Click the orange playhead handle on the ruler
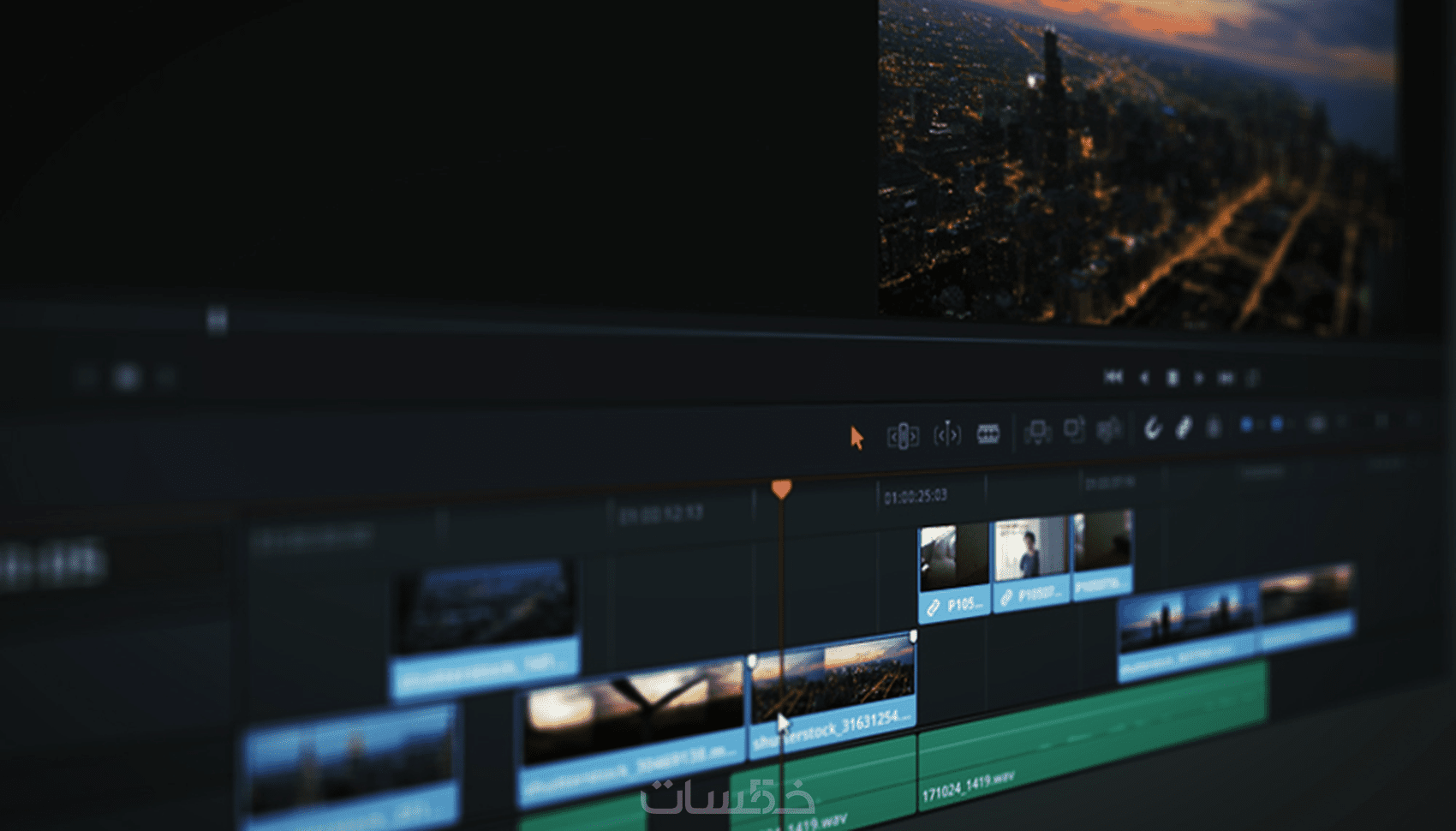The width and height of the screenshot is (1456, 831). point(781,488)
